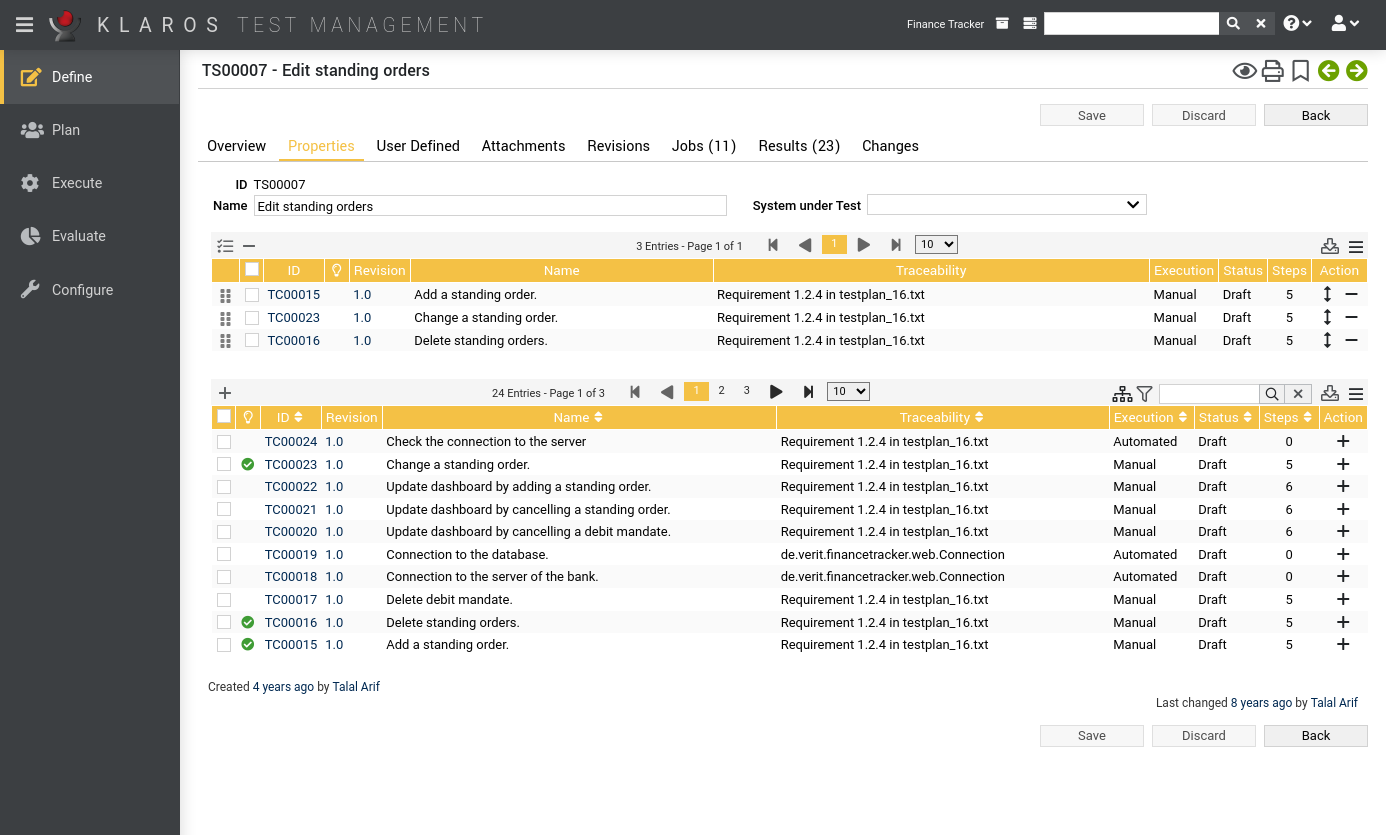Go to previous test suite green arrow

tap(1328, 71)
